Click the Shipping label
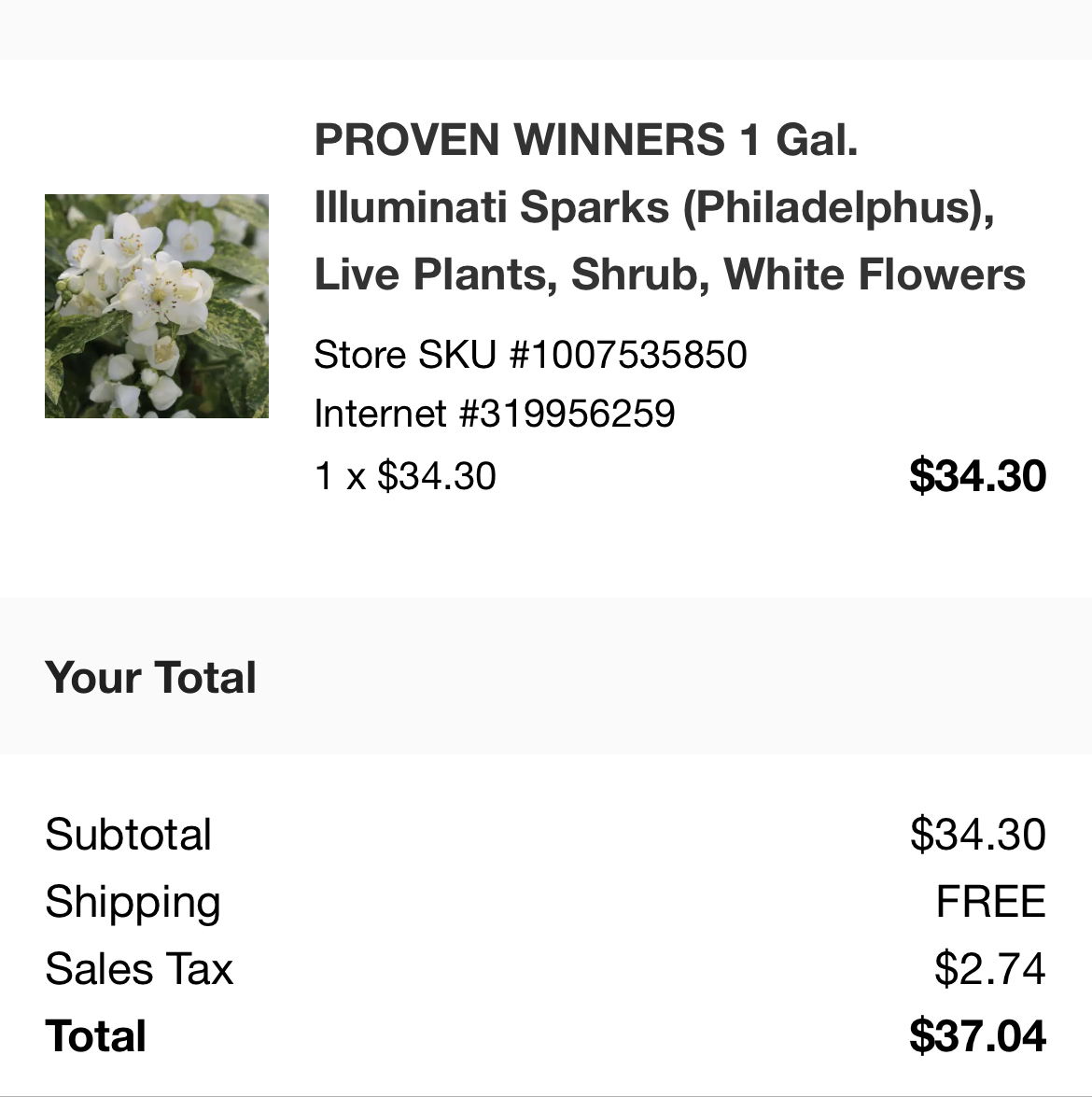 tap(133, 902)
